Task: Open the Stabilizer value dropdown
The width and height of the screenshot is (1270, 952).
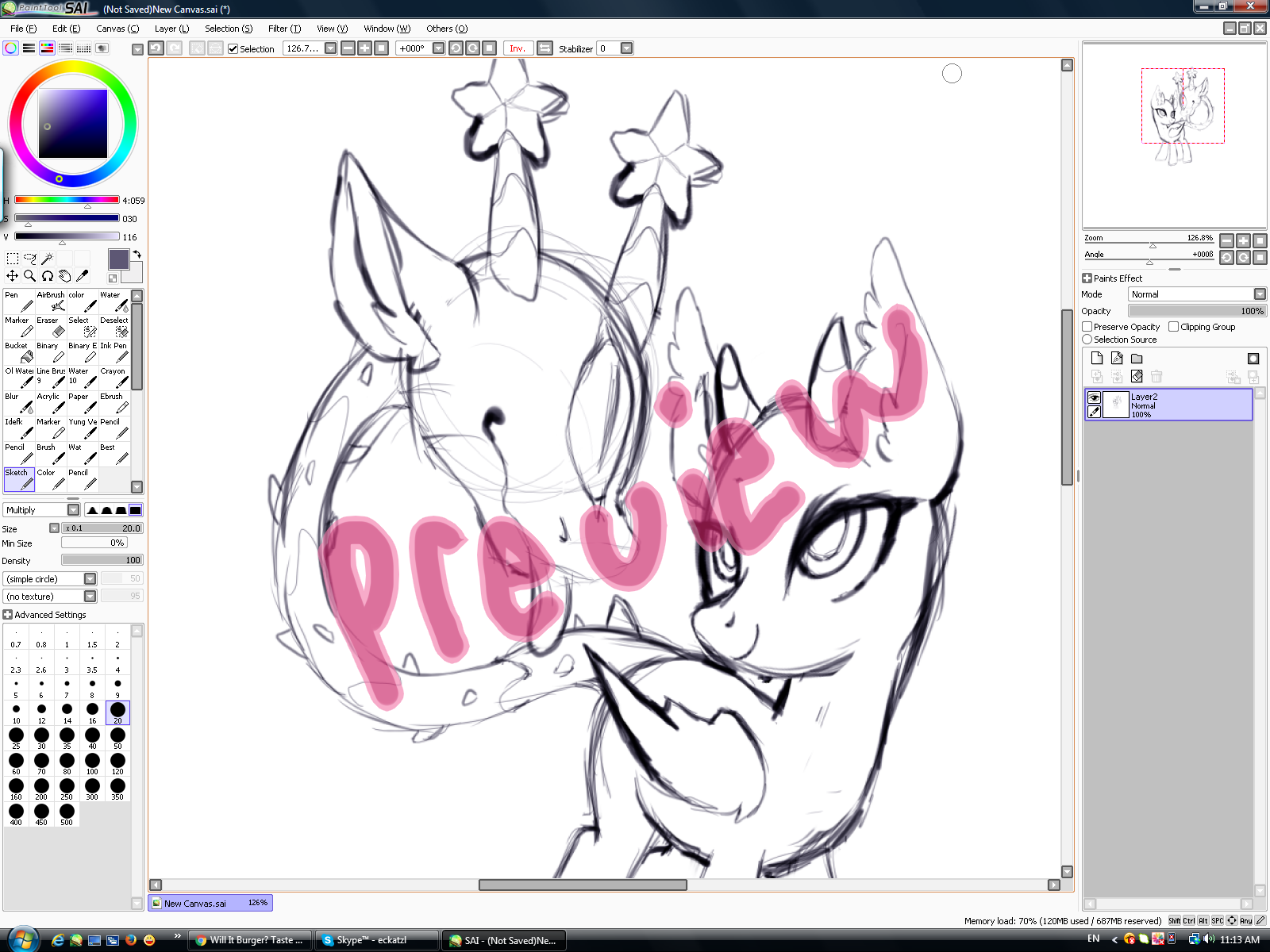Action: [627, 48]
